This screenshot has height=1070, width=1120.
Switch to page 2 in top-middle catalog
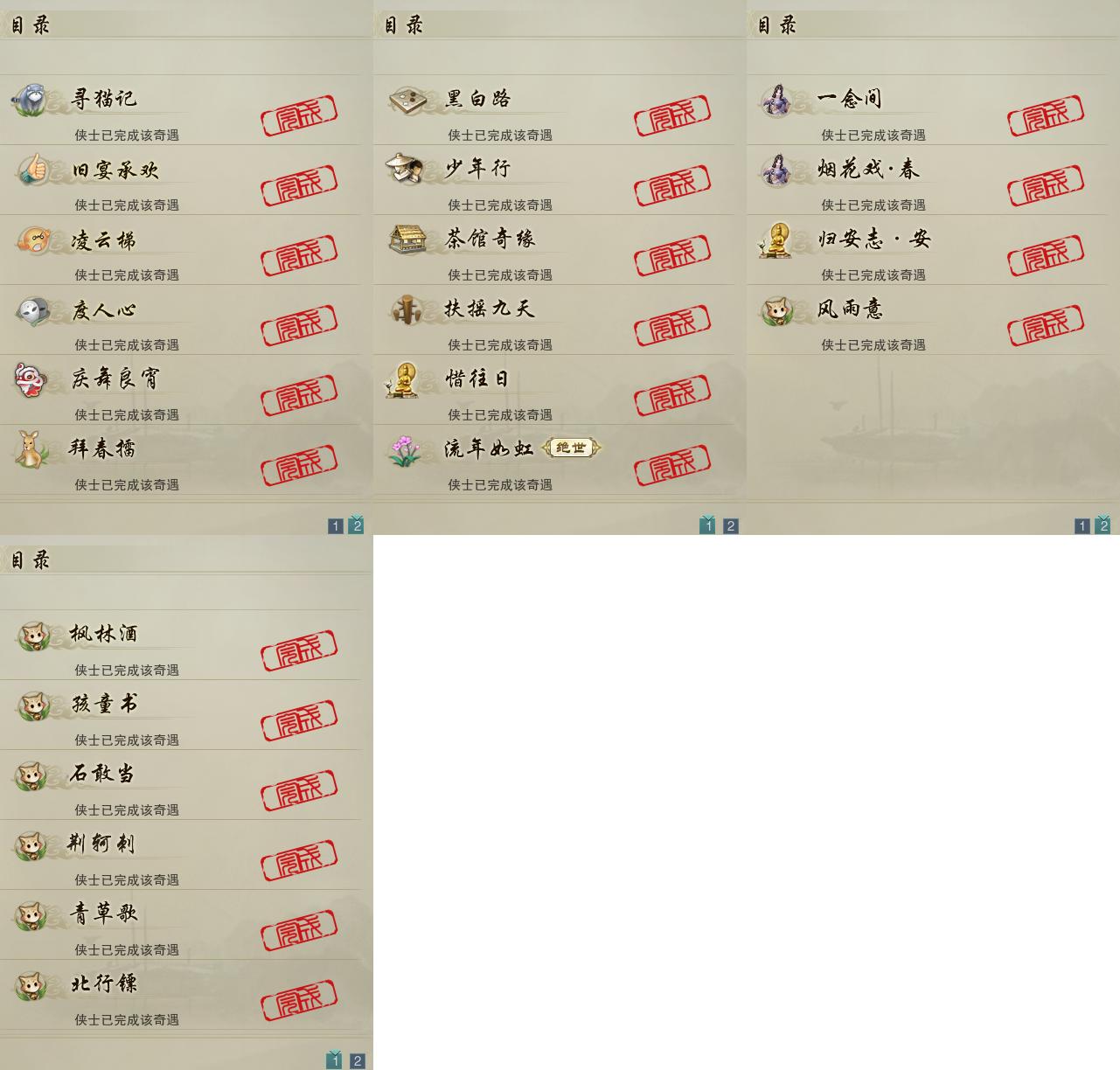click(731, 525)
